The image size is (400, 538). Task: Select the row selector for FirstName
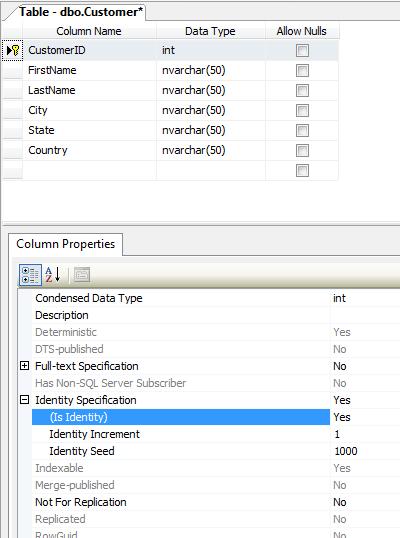pyautogui.click(x=12, y=70)
